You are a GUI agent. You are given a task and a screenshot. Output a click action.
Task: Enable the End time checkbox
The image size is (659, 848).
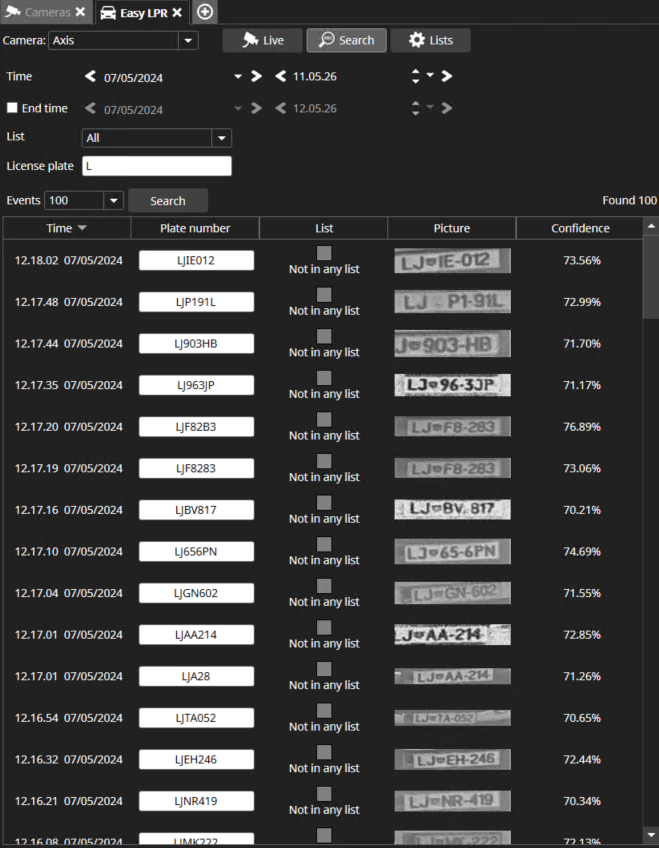[x=12, y=108]
